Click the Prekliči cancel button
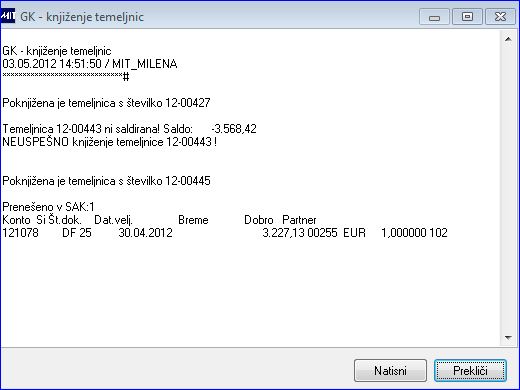 tap(470, 370)
